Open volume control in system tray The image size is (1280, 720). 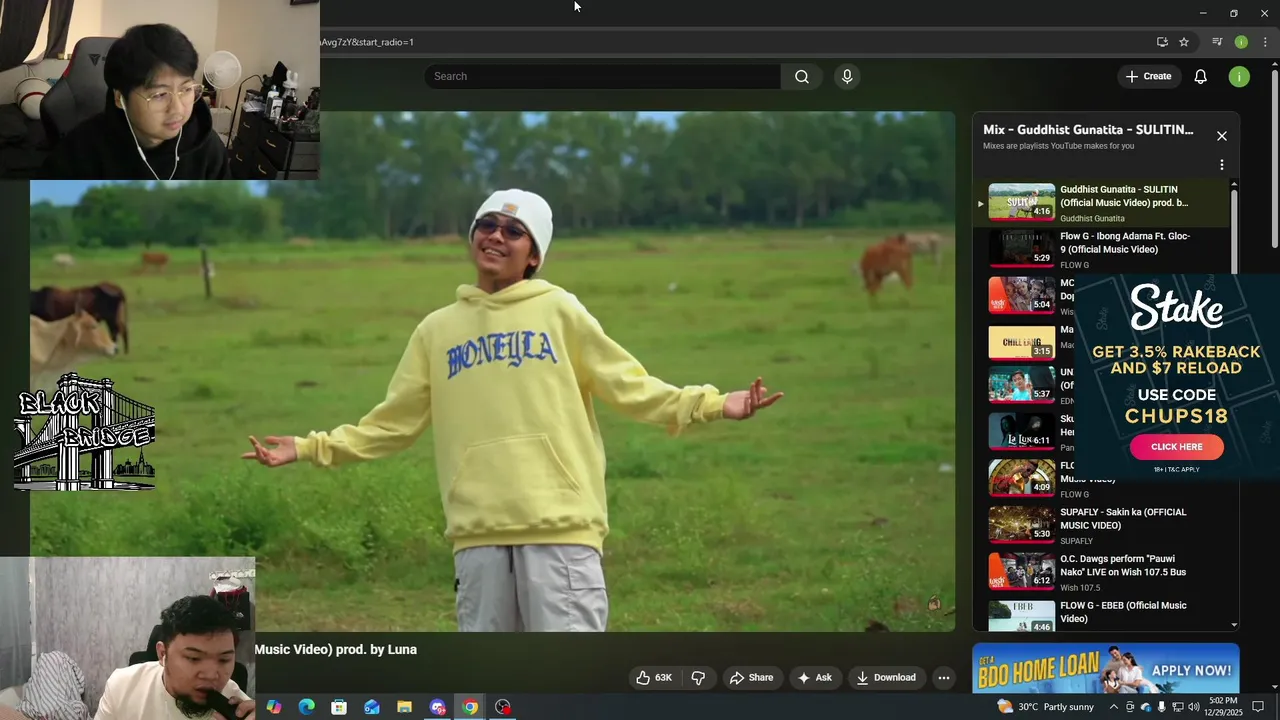[1193, 707]
